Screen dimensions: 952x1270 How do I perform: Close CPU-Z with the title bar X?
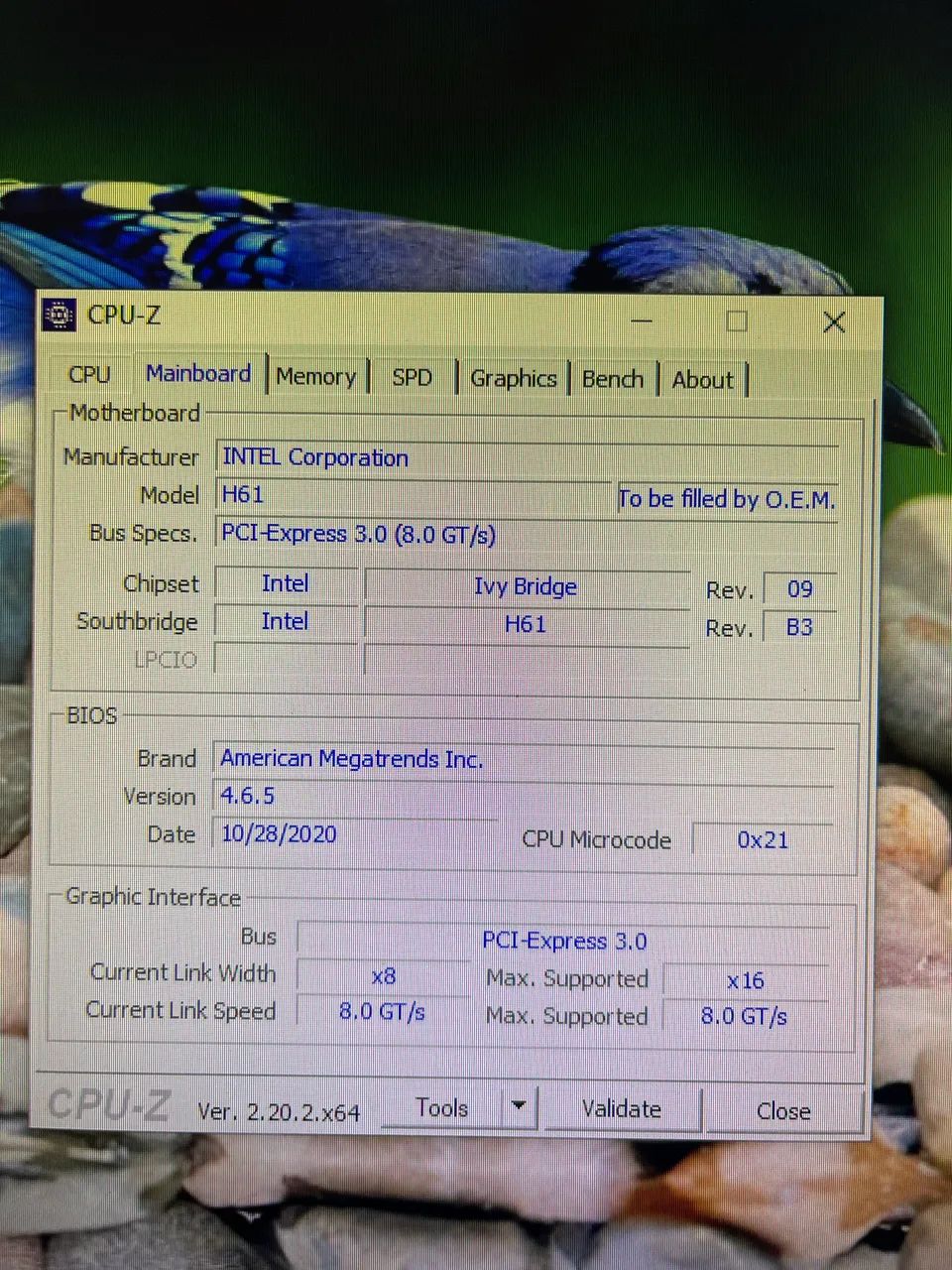pos(834,322)
